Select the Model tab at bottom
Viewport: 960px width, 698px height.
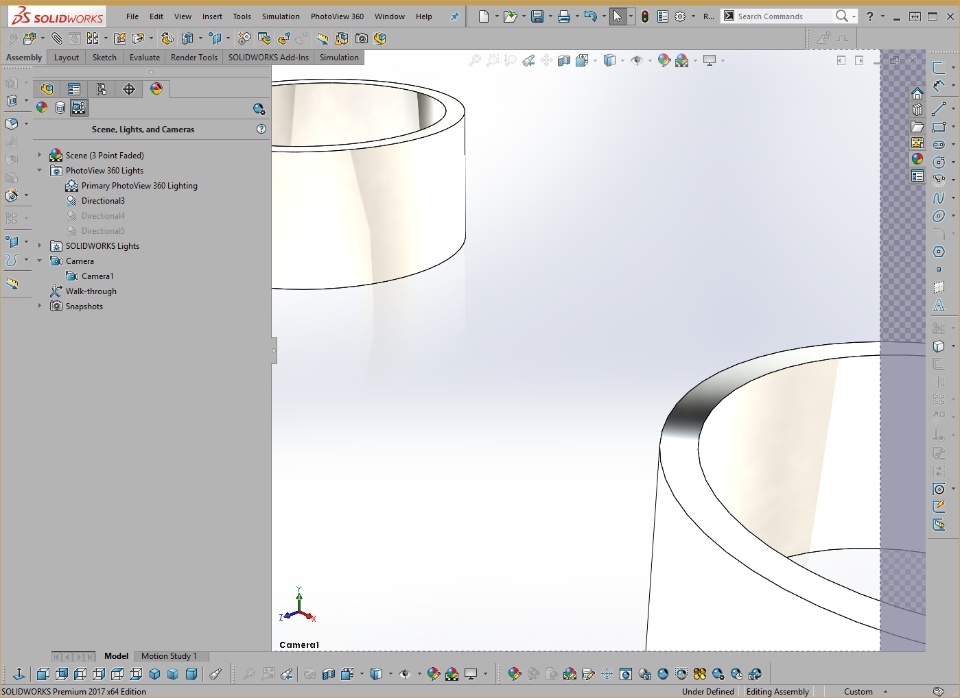[x=116, y=656]
